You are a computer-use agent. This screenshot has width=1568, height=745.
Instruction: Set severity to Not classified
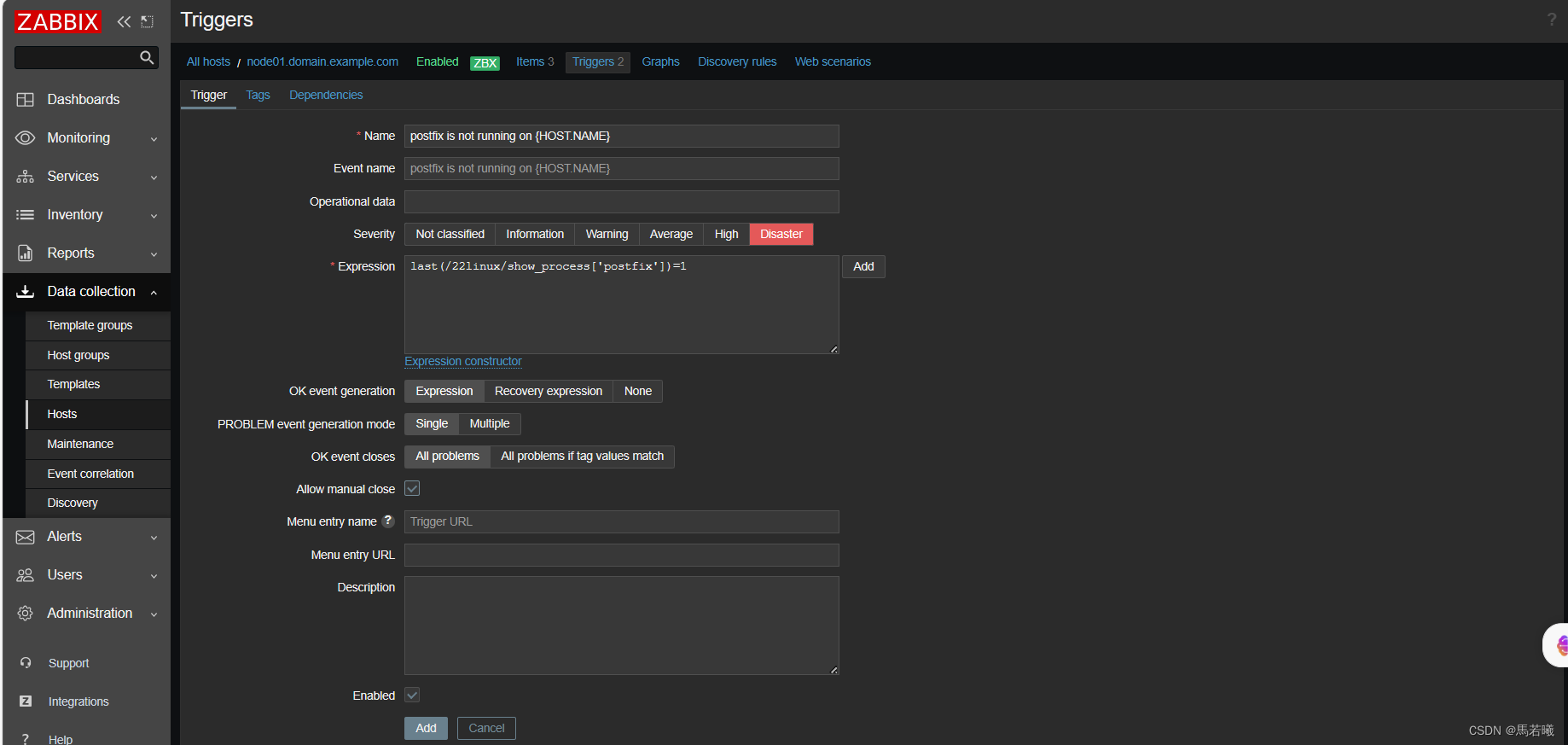[450, 235]
